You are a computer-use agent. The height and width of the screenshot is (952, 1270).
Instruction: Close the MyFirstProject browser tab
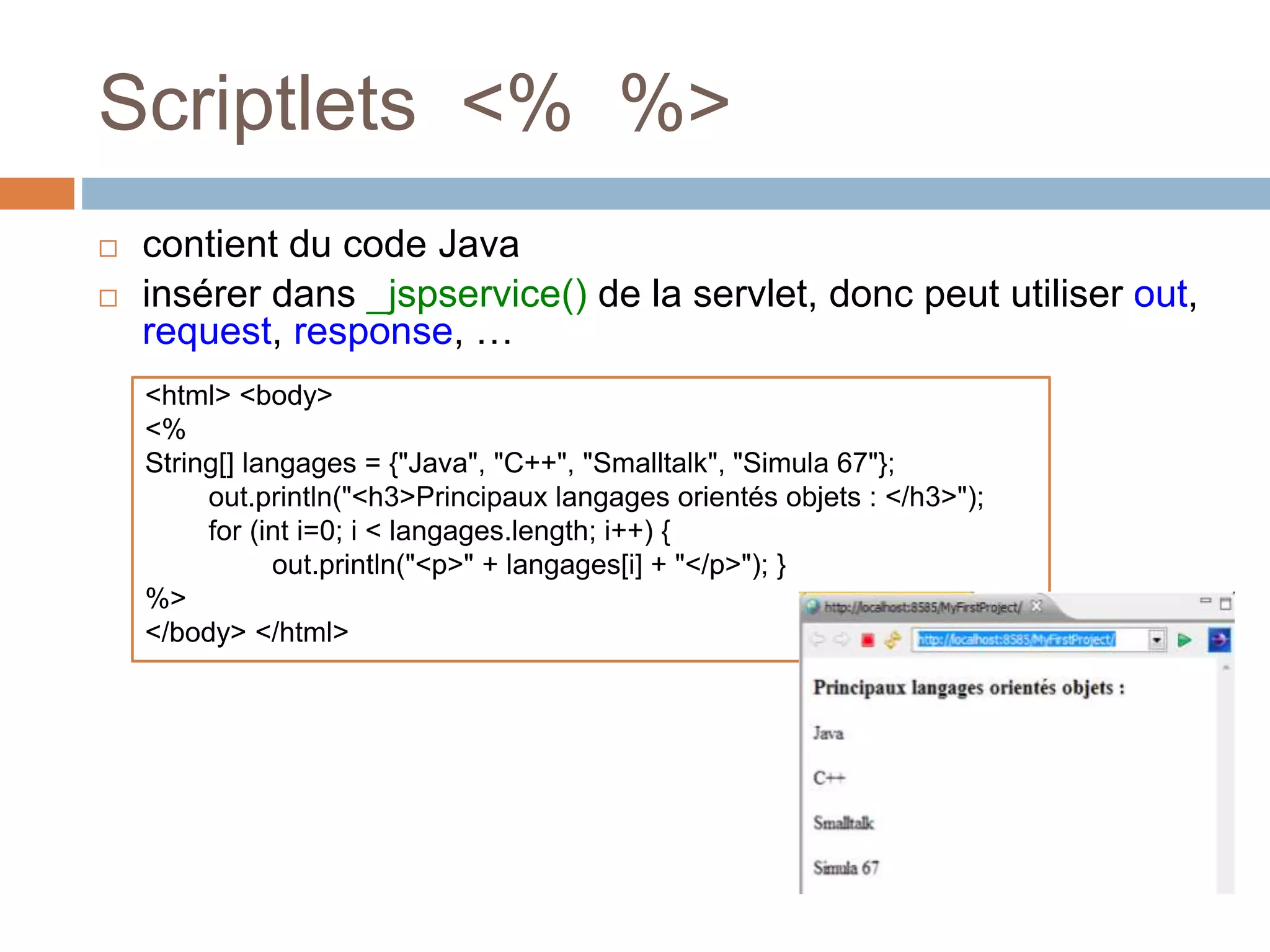tap(1036, 606)
